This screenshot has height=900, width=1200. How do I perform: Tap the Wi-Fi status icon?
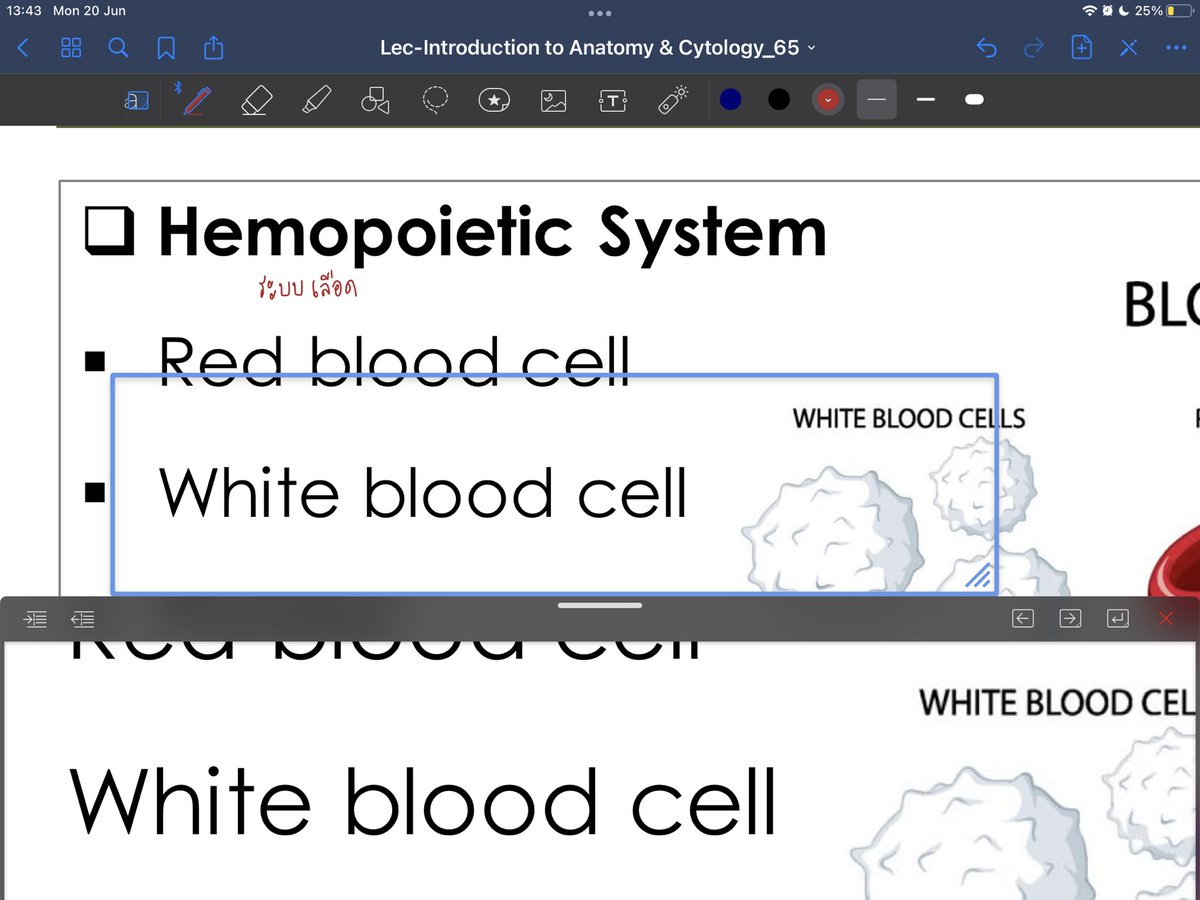(x=1089, y=11)
